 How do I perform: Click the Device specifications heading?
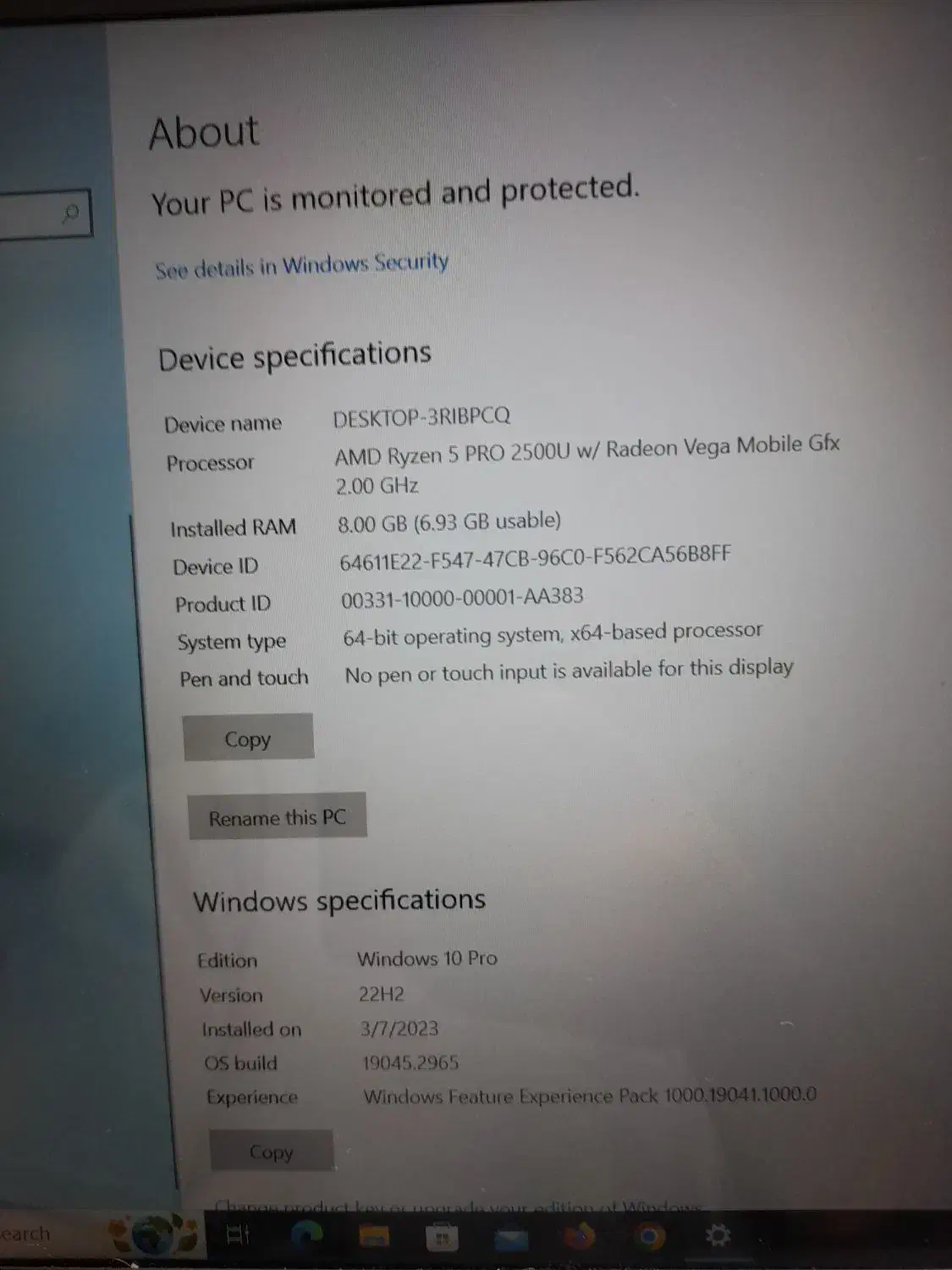(295, 356)
